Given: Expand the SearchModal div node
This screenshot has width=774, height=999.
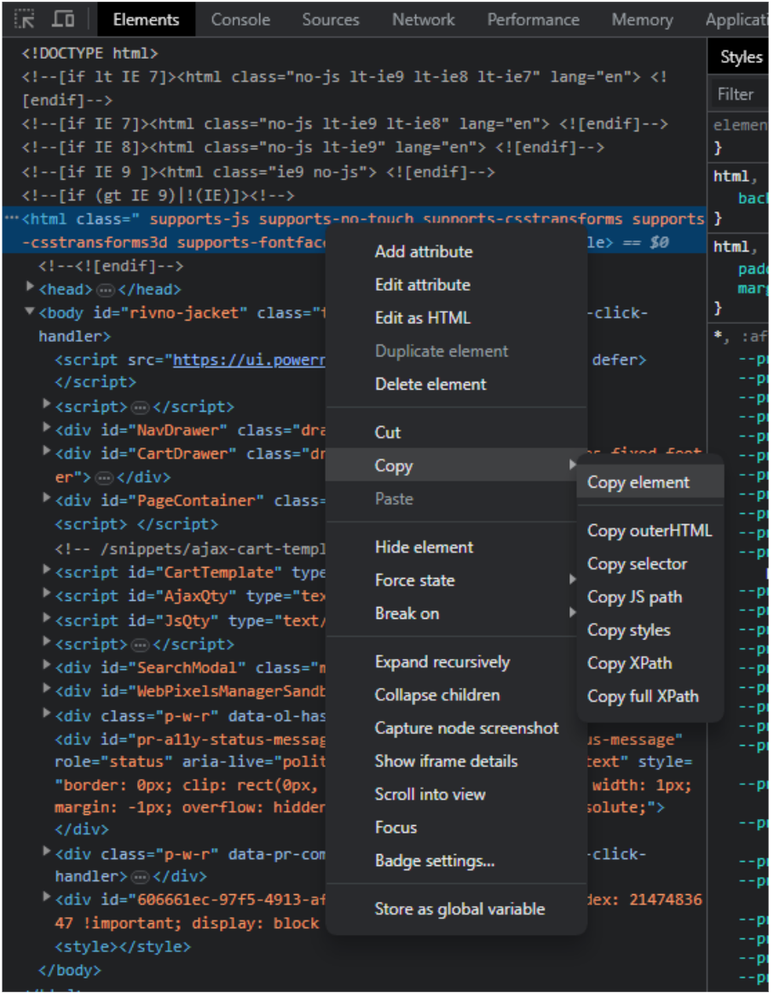Looking at the screenshot, I should pos(47,666).
